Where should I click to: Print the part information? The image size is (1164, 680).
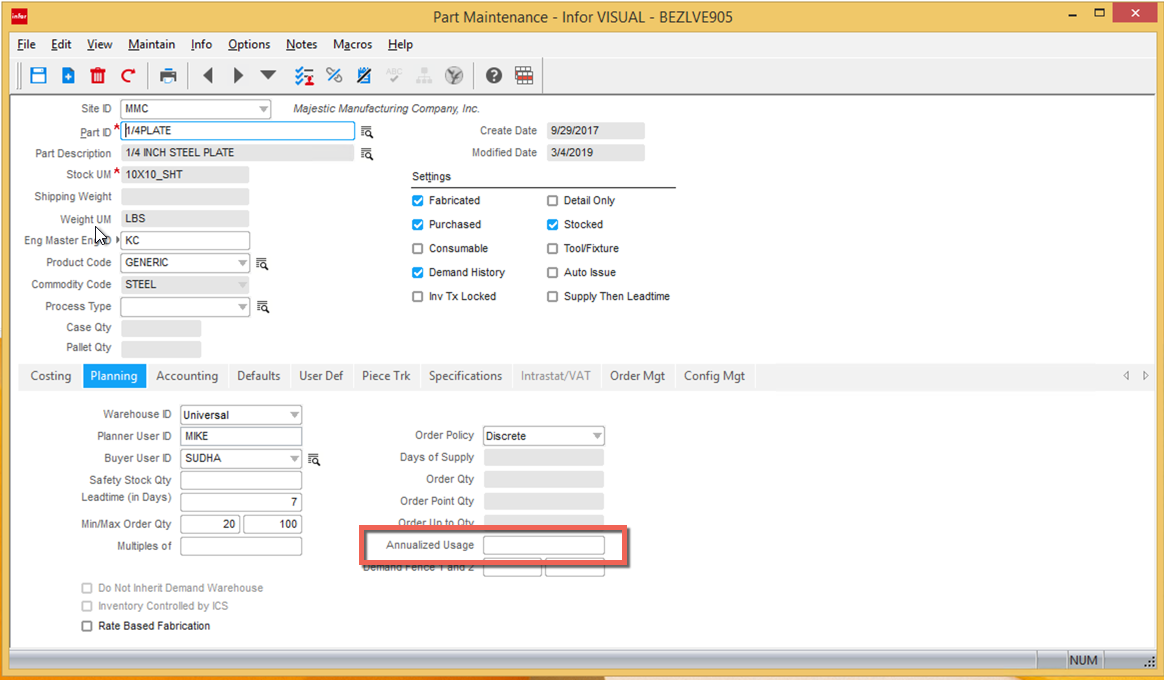click(167, 75)
